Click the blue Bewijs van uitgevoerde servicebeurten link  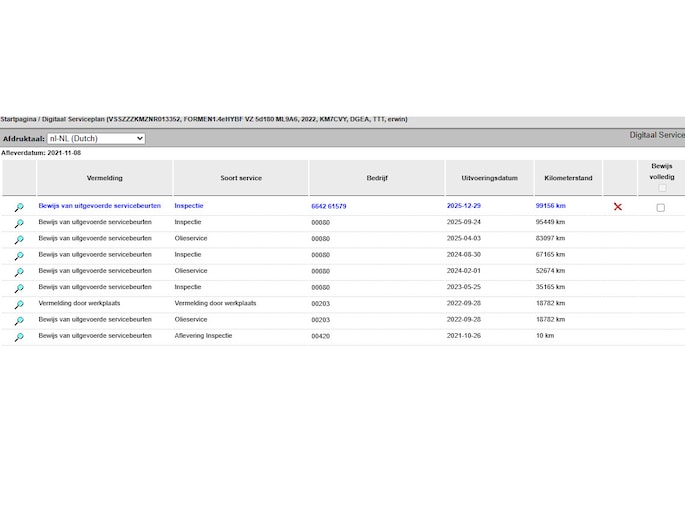(99, 206)
